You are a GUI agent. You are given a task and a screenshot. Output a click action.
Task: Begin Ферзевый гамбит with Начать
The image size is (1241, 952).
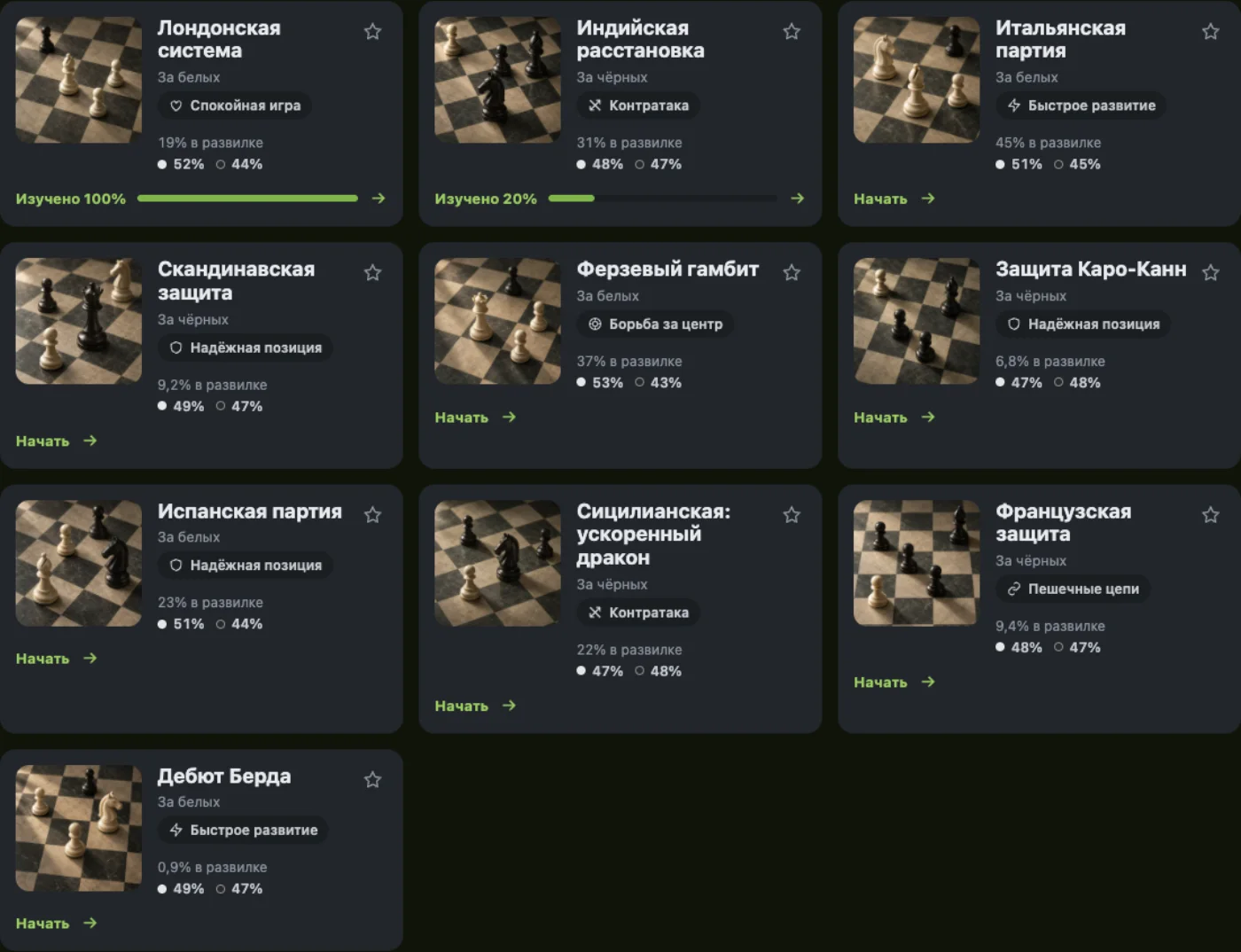pyautogui.click(x=475, y=417)
